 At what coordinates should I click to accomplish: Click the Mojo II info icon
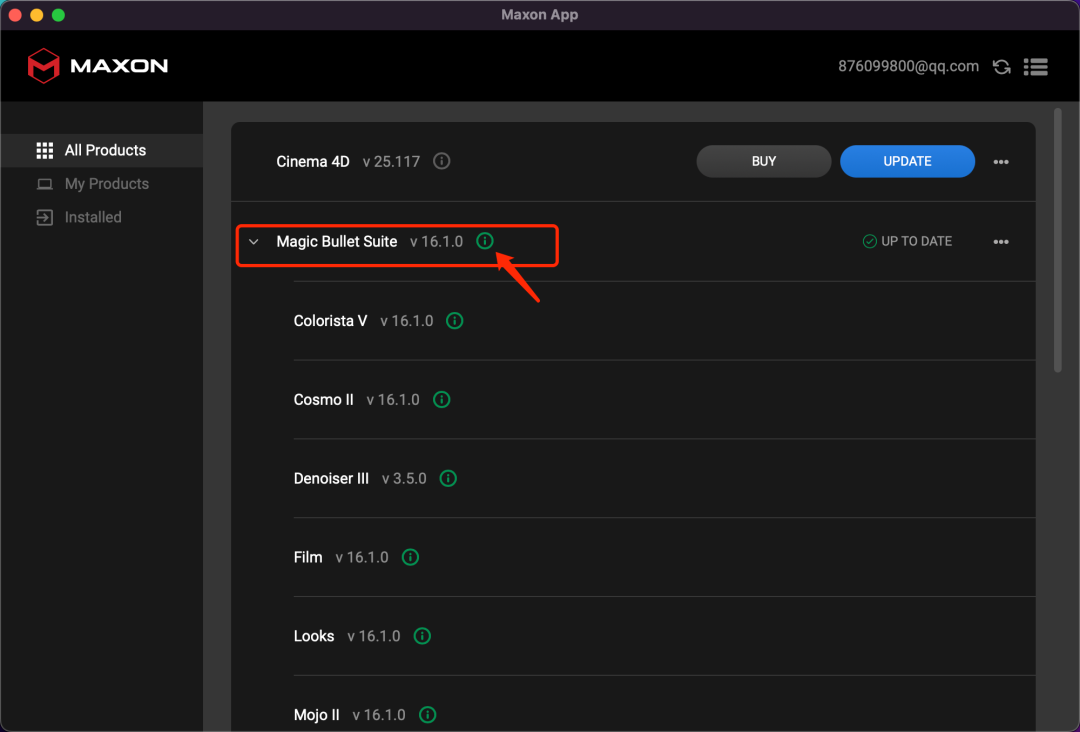427,715
